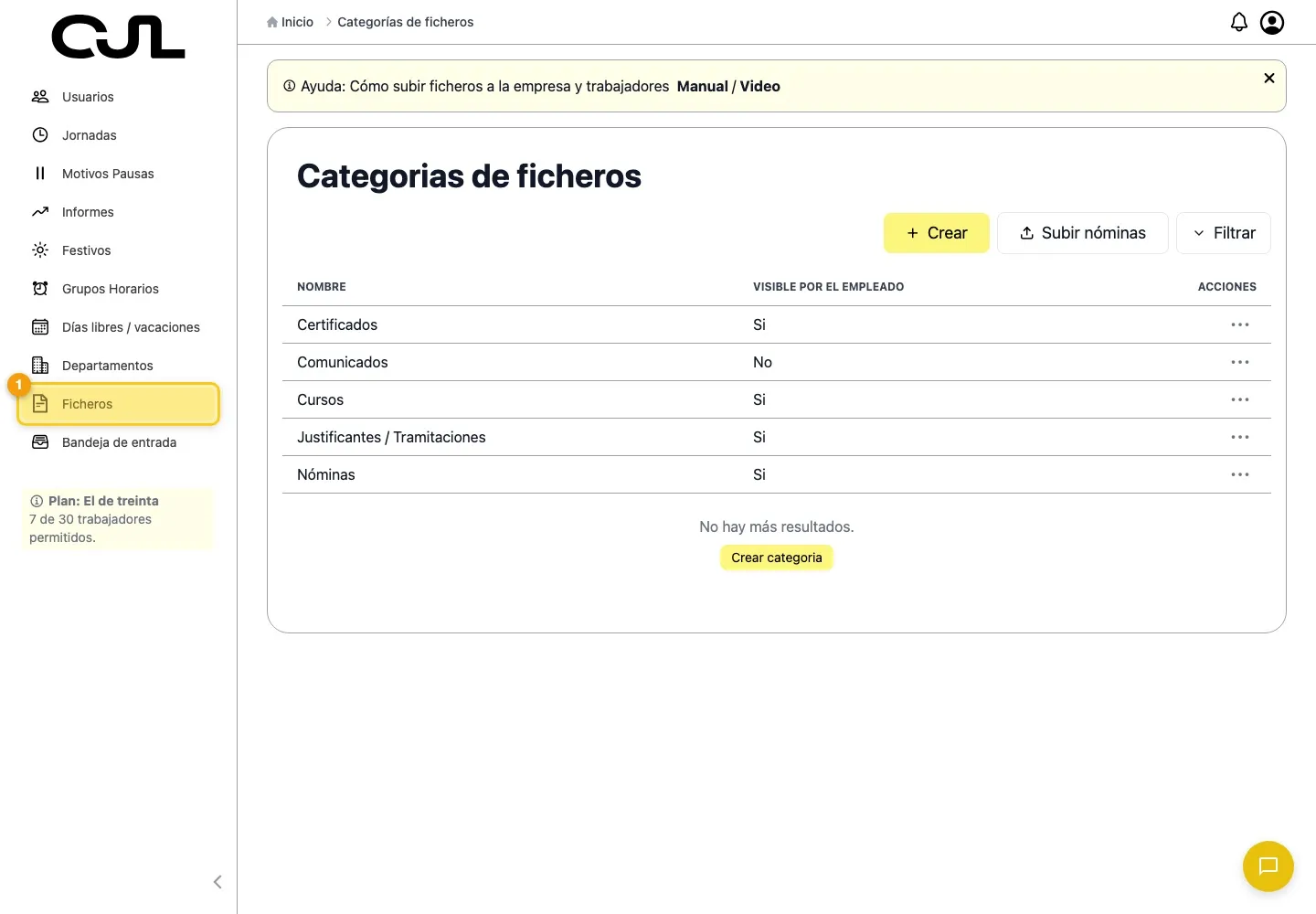Click the Comunicados category name
This screenshot has height=914, width=1316.
[x=343, y=362]
